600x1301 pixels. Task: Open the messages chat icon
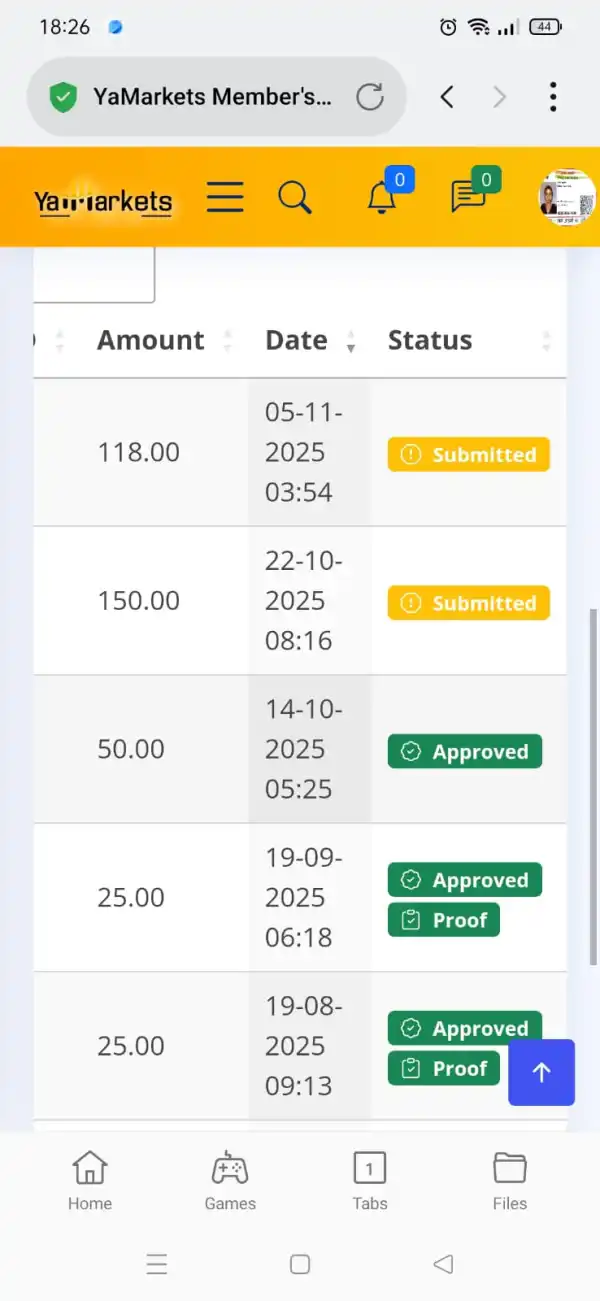(x=468, y=197)
